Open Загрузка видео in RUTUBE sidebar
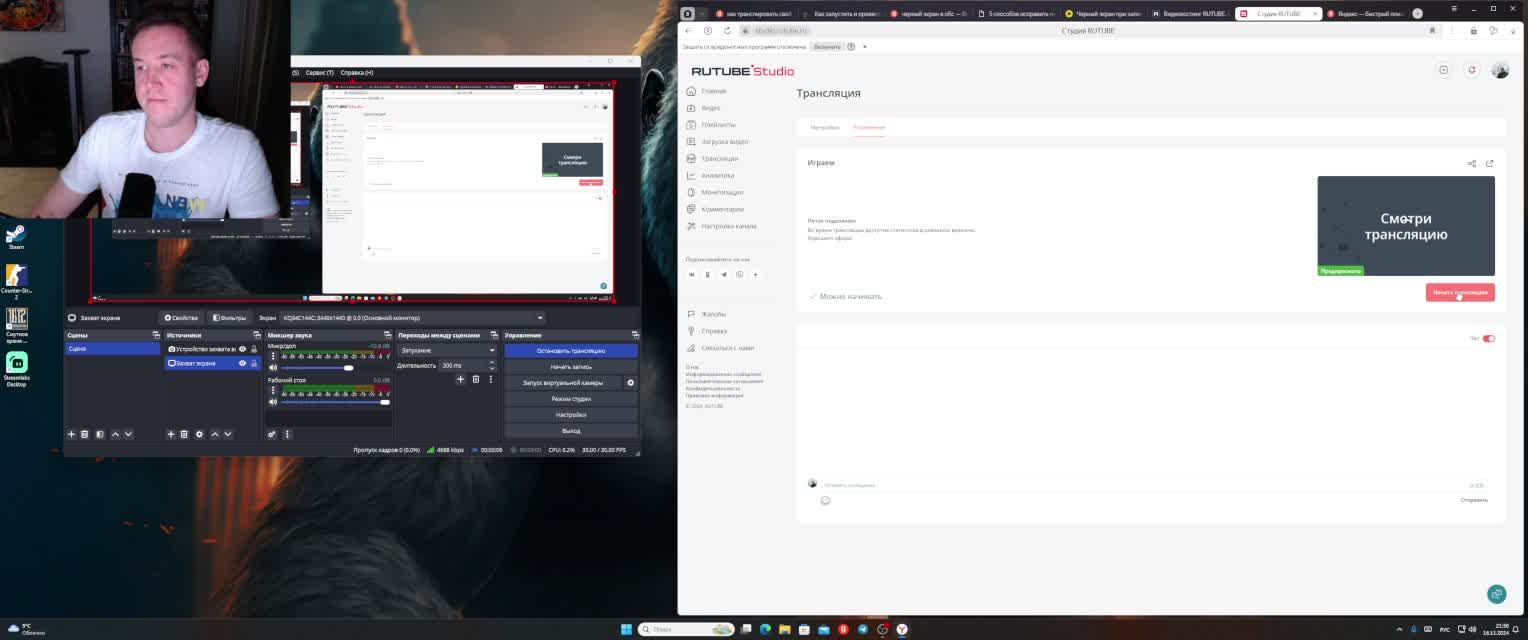The image size is (1528, 640). tap(724, 142)
